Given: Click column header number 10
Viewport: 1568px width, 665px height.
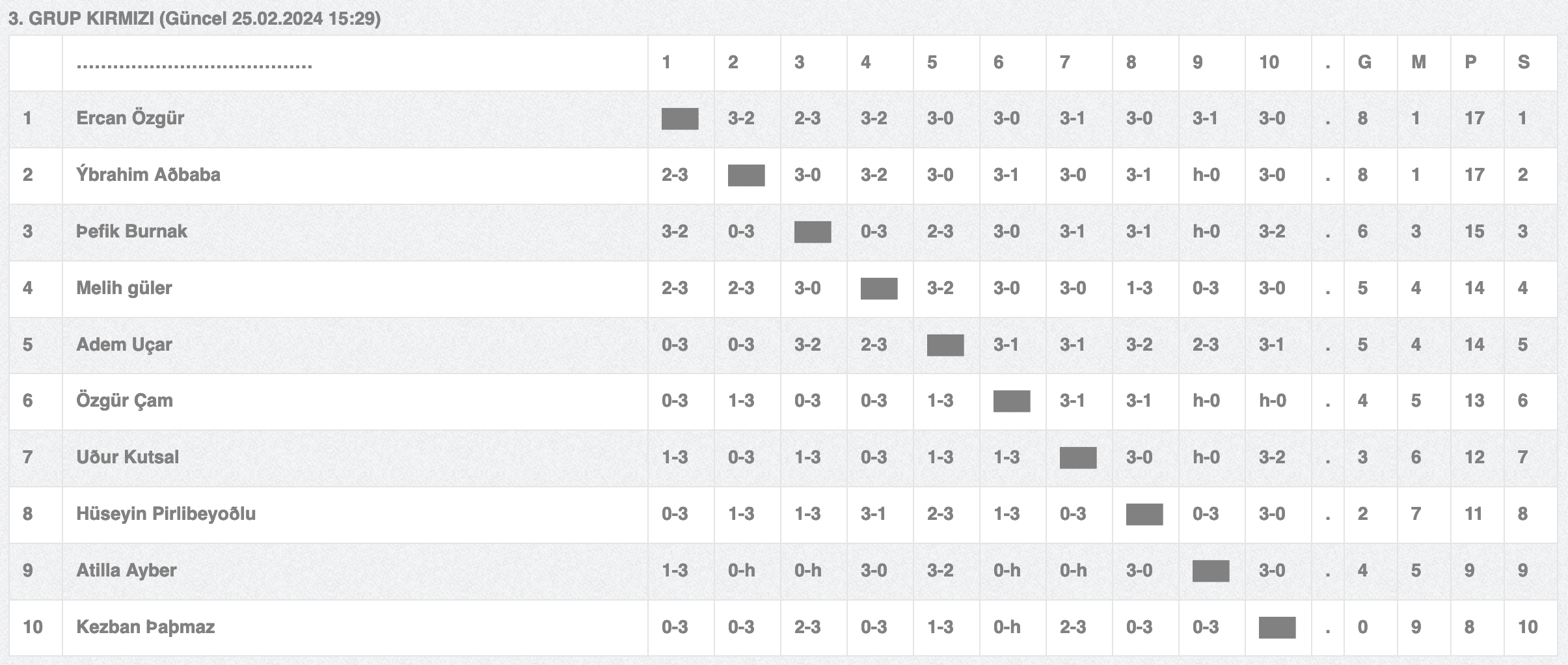Looking at the screenshot, I should tap(1269, 62).
